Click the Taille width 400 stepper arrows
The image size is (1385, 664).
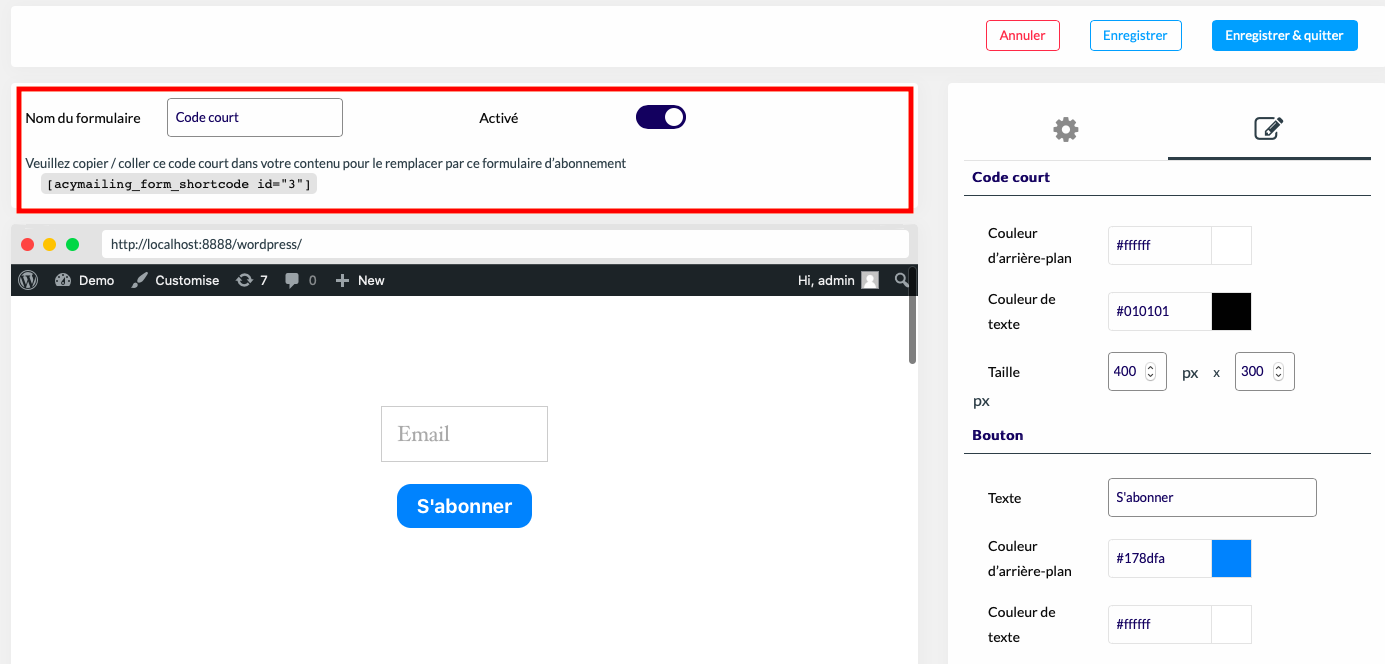1150,371
